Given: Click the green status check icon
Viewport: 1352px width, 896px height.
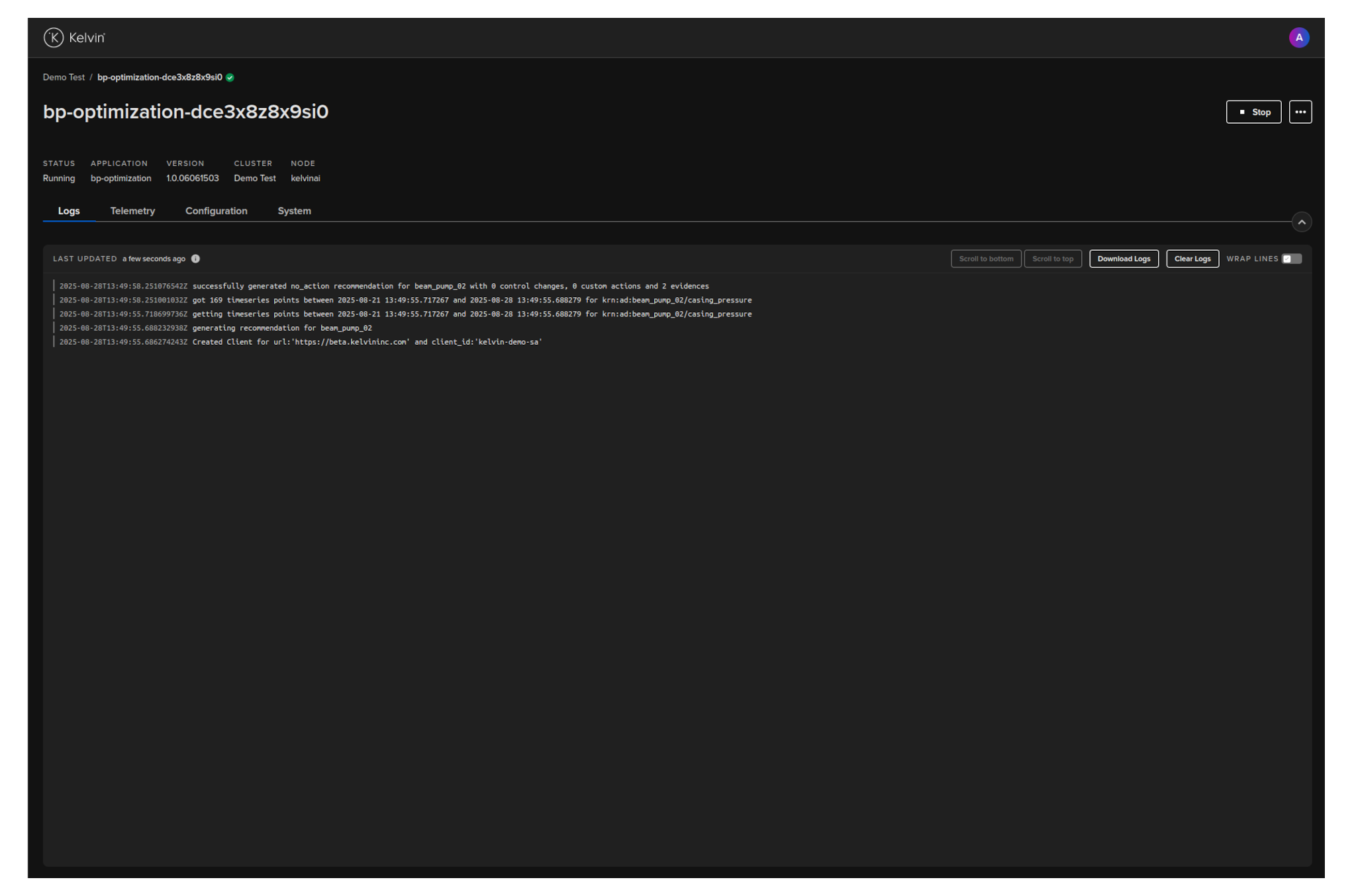Looking at the screenshot, I should (230, 77).
